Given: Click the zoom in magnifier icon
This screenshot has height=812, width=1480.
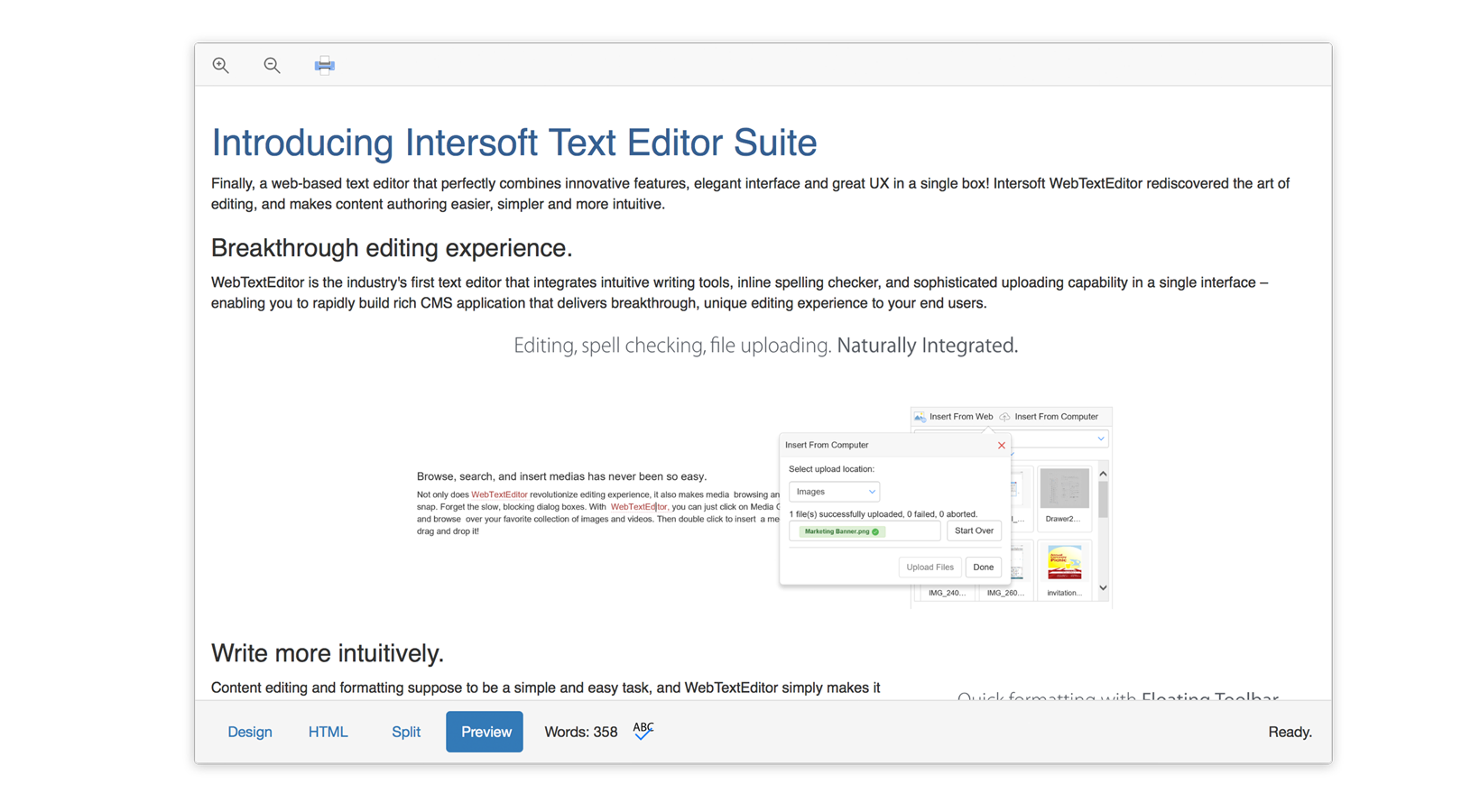Looking at the screenshot, I should point(220,65).
